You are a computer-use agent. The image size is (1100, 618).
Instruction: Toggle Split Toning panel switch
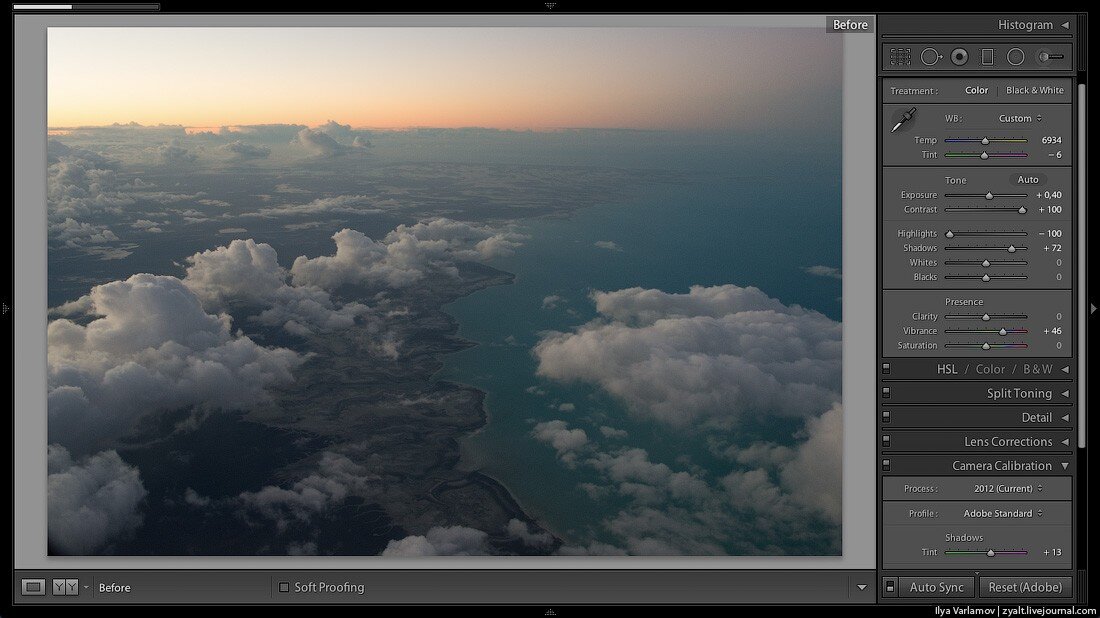[x=886, y=393]
